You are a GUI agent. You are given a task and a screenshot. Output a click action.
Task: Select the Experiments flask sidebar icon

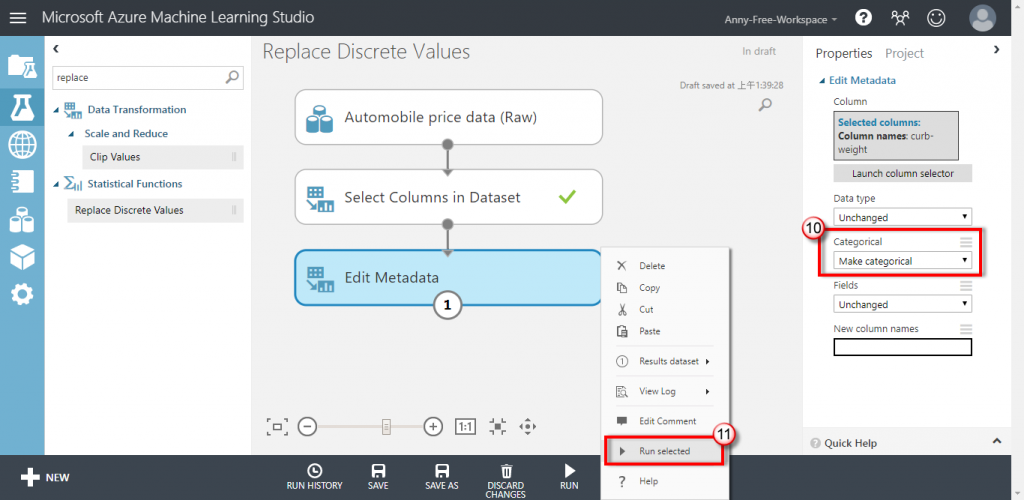tap(22, 108)
